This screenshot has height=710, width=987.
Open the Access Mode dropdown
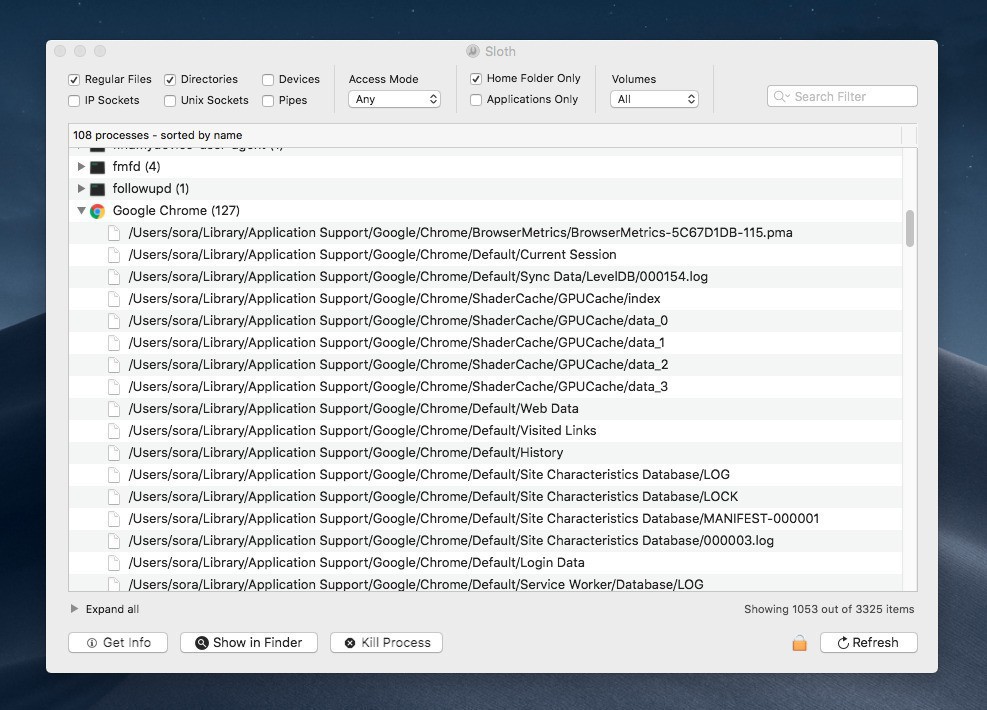pos(394,99)
